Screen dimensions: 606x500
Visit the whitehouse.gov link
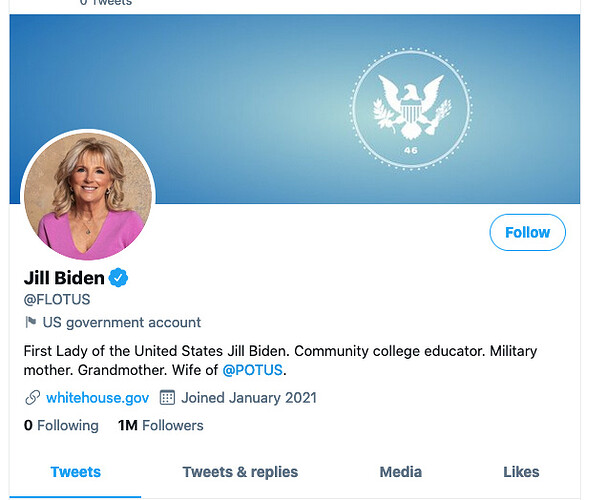[98, 398]
